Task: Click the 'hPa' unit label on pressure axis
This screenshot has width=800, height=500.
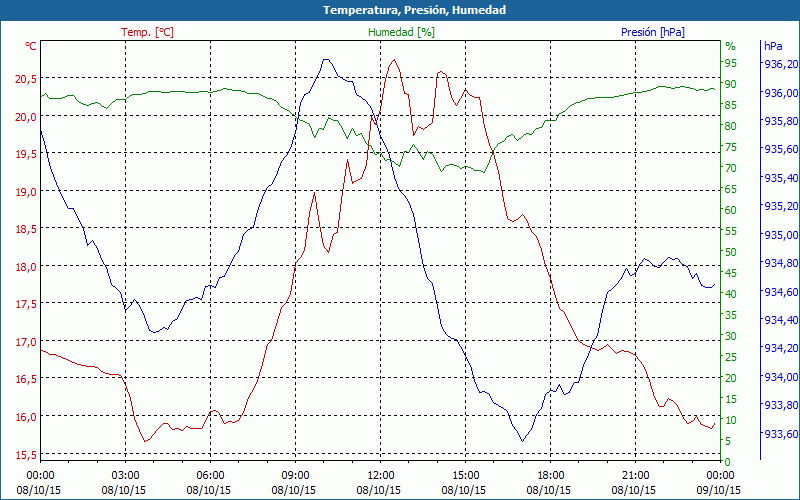Action: pos(773,46)
